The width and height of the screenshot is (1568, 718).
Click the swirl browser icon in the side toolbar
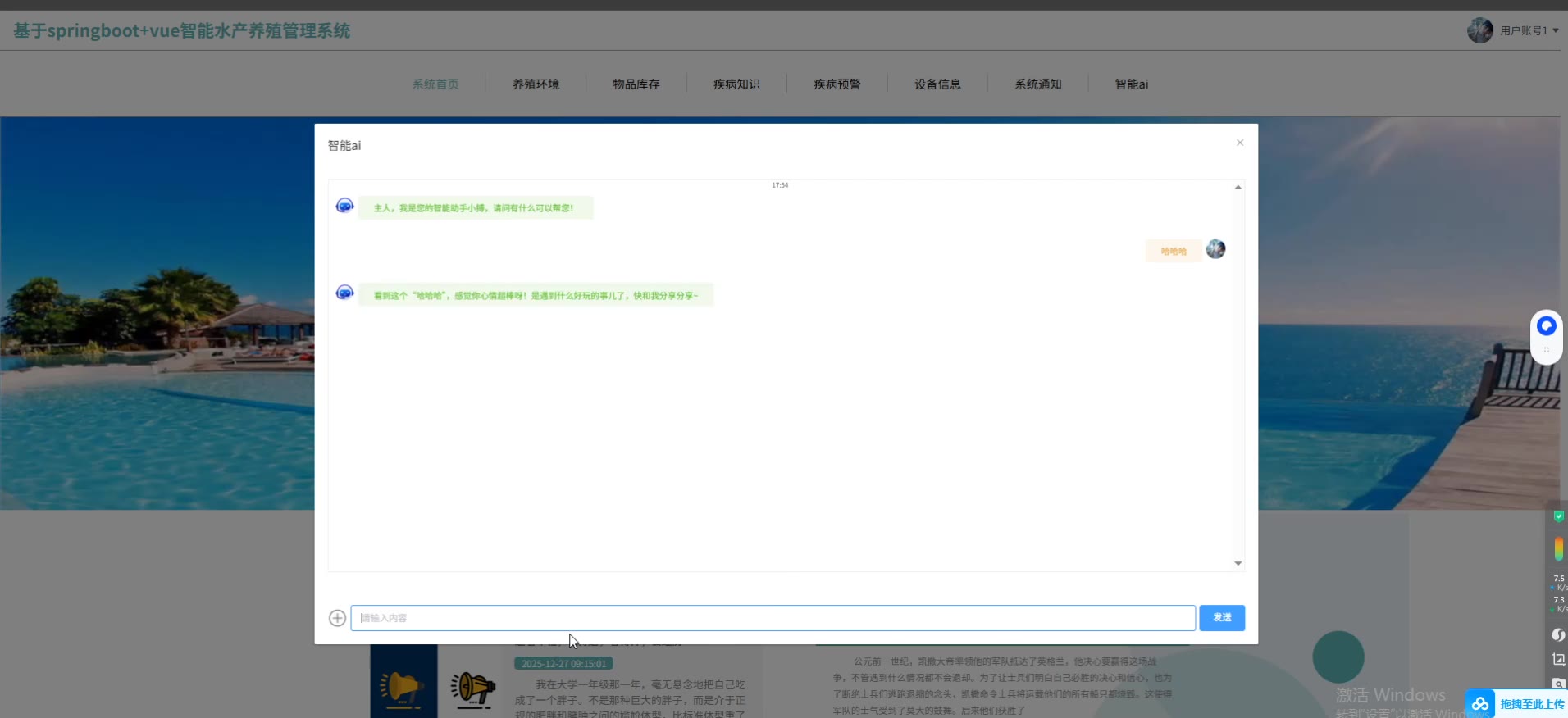(1558, 634)
